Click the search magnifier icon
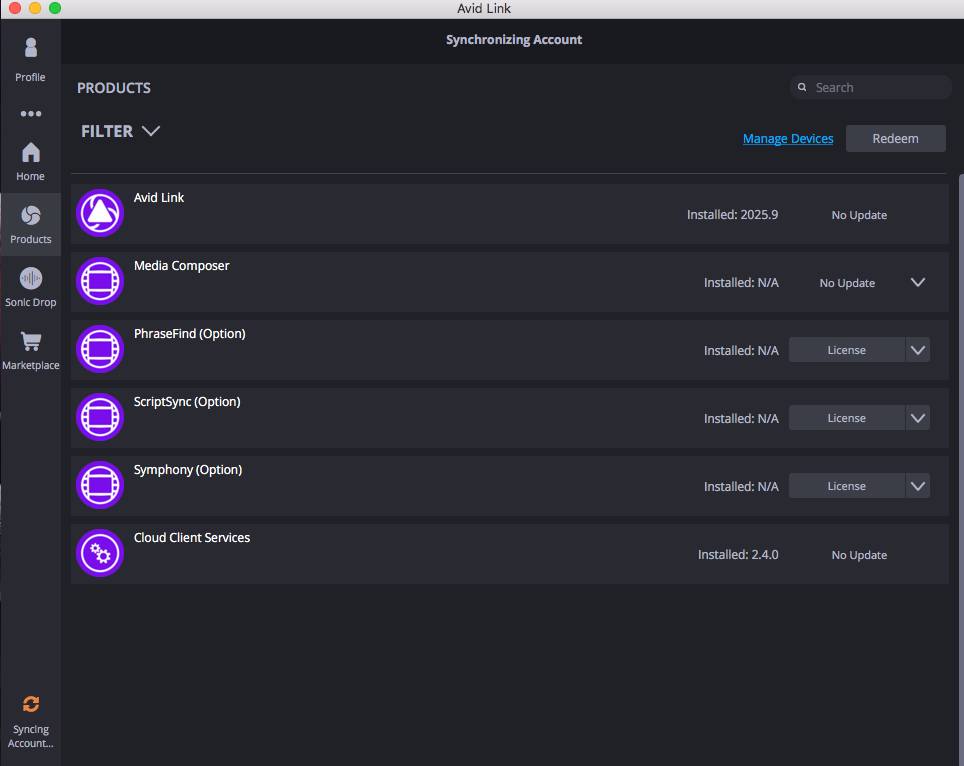964x766 pixels. pos(802,87)
